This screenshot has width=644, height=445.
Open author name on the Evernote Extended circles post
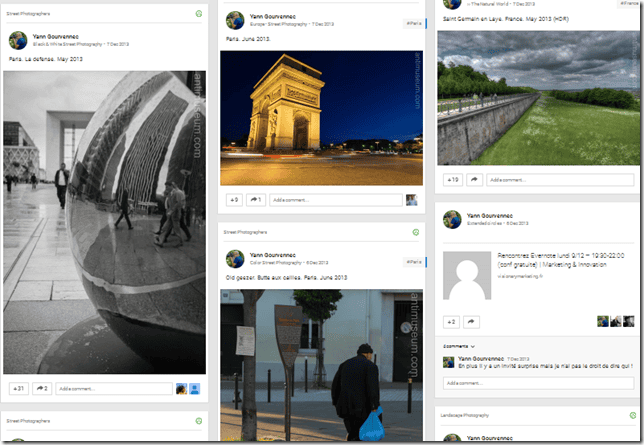[490, 215]
